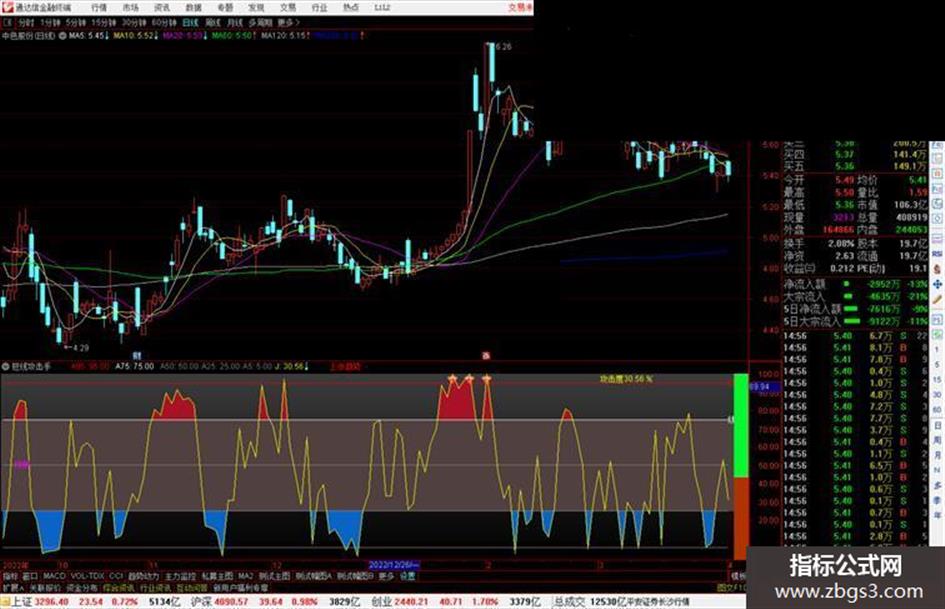Image resolution: width=945 pixels, height=609 pixels.
Task: Open the 关联报价 tab
Action: click(x=45, y=588)
